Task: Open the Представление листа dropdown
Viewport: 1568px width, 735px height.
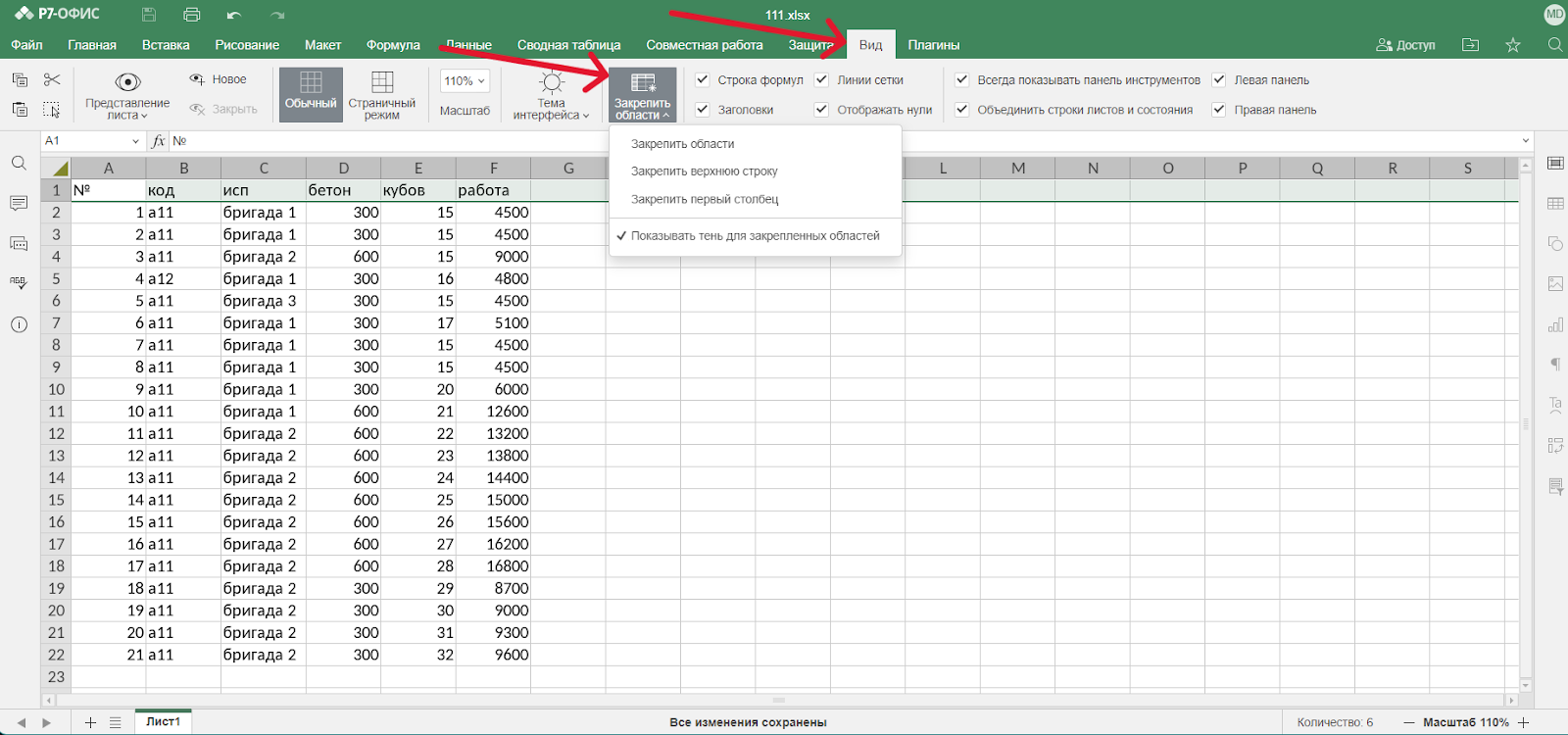Action: pos(127,95)
